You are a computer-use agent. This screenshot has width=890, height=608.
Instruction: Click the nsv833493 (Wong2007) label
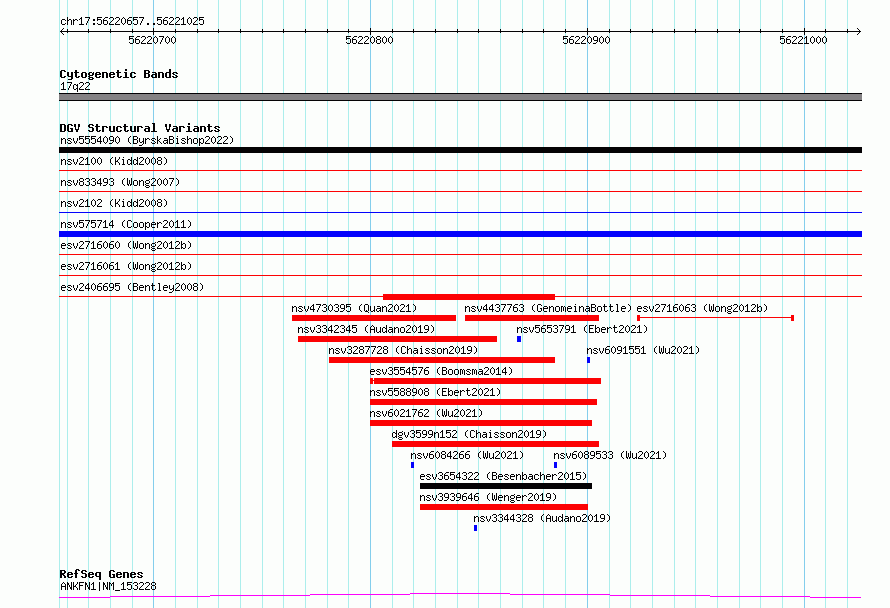coord(120,182)
